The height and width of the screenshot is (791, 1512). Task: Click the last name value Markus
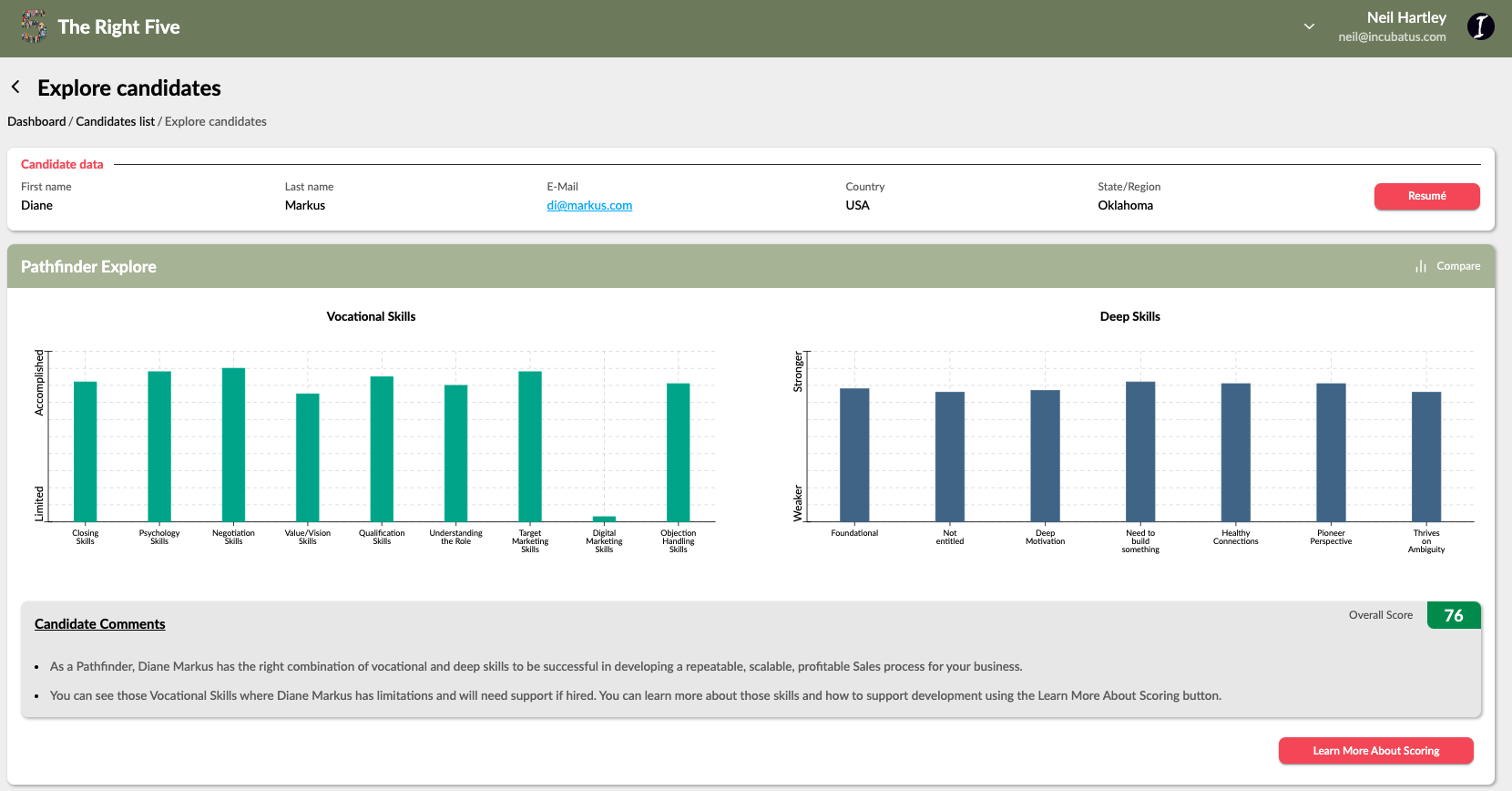[x=305, y=205]
